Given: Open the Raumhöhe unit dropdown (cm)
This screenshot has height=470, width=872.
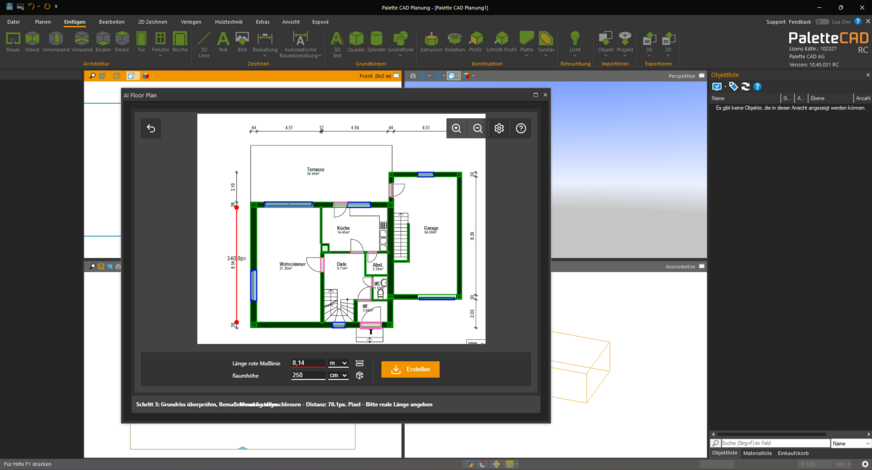Looking at the screenshot, I should (338, 375).
